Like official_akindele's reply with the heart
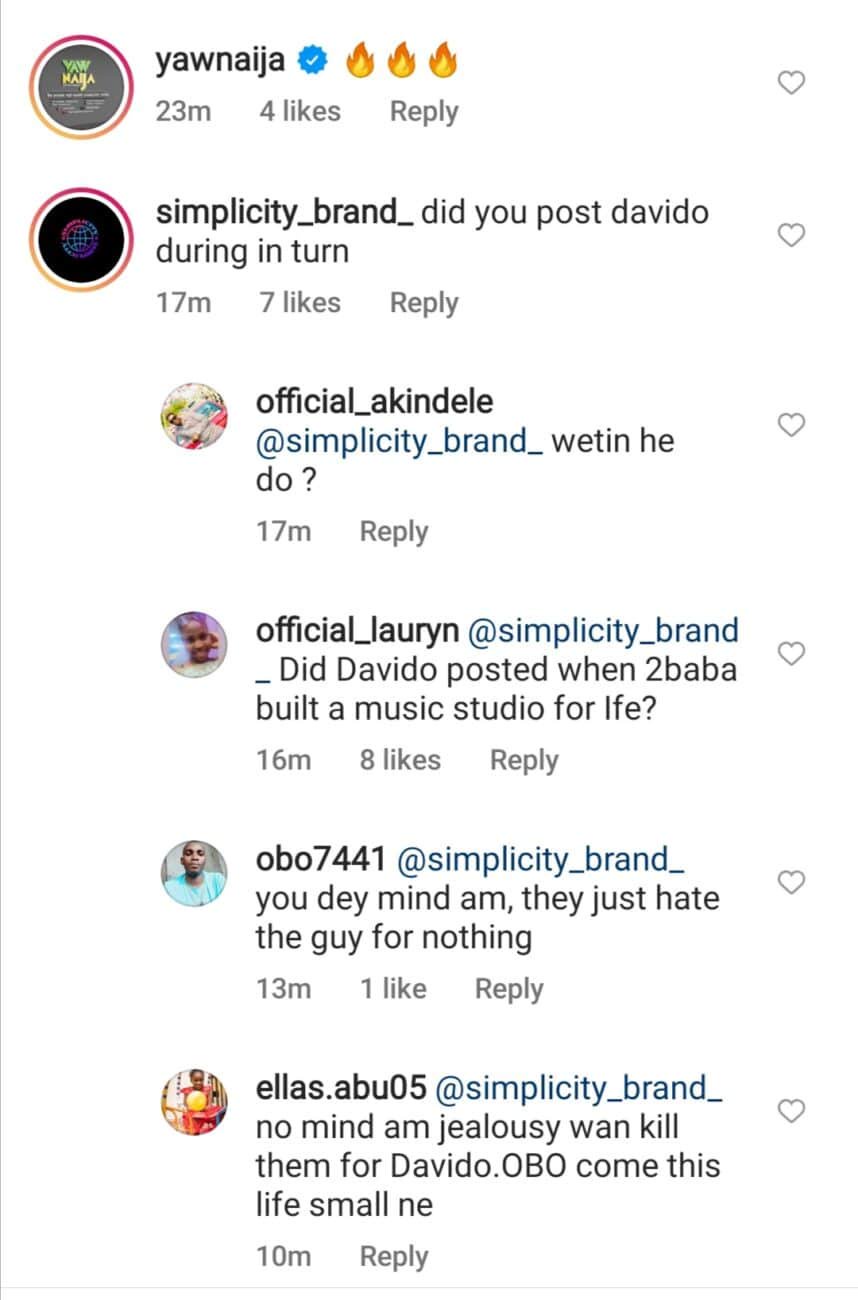This screenshot has height=1300, width=858. coord(791,425)
